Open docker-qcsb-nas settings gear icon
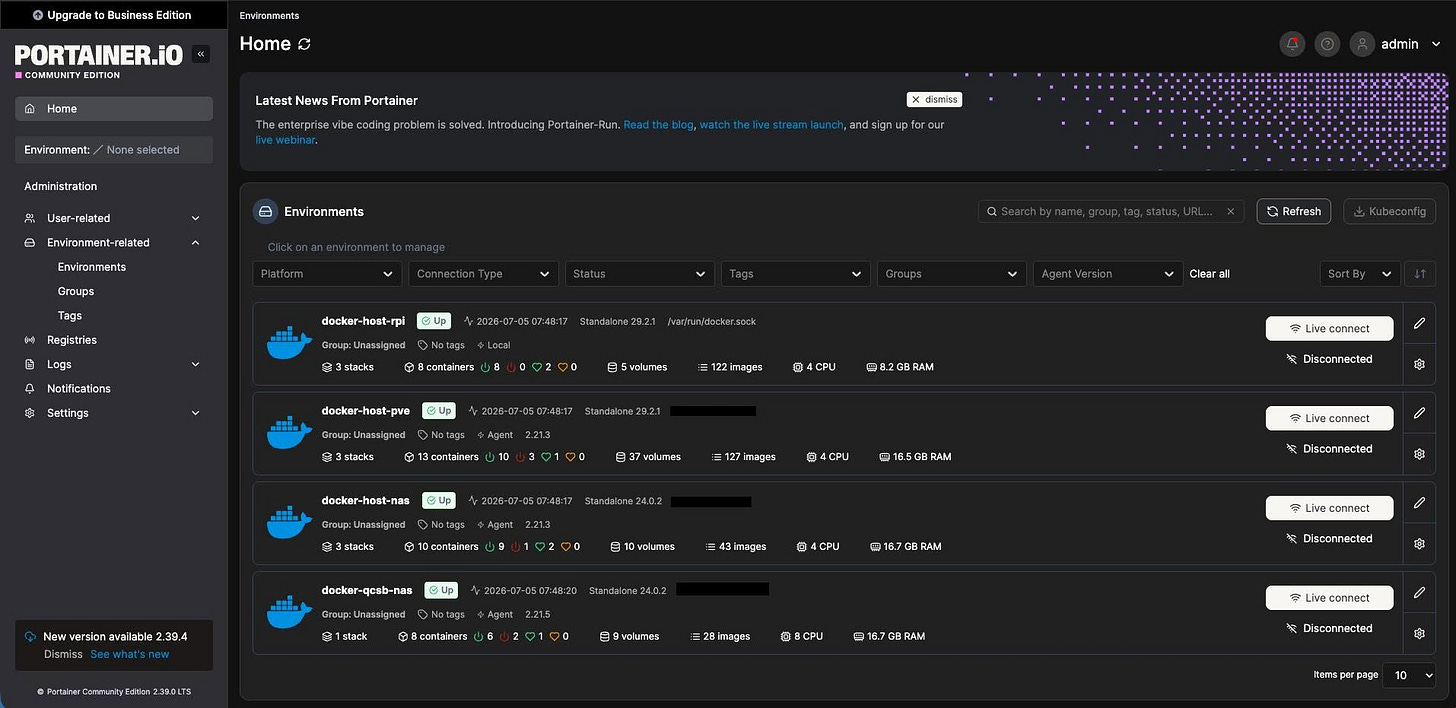 (1419, 634)
